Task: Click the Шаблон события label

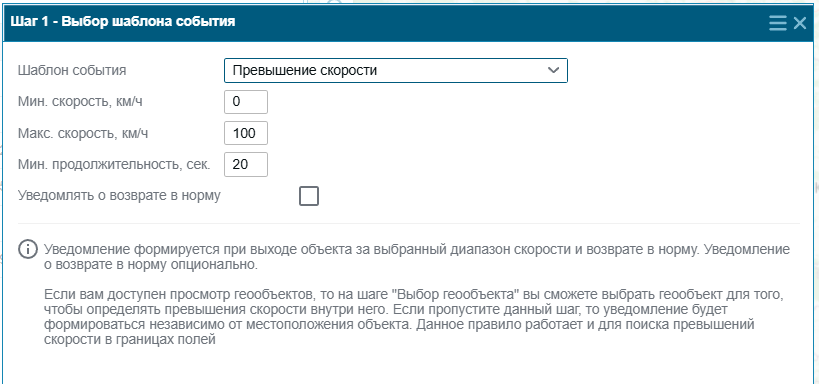Action: (72, 70)
